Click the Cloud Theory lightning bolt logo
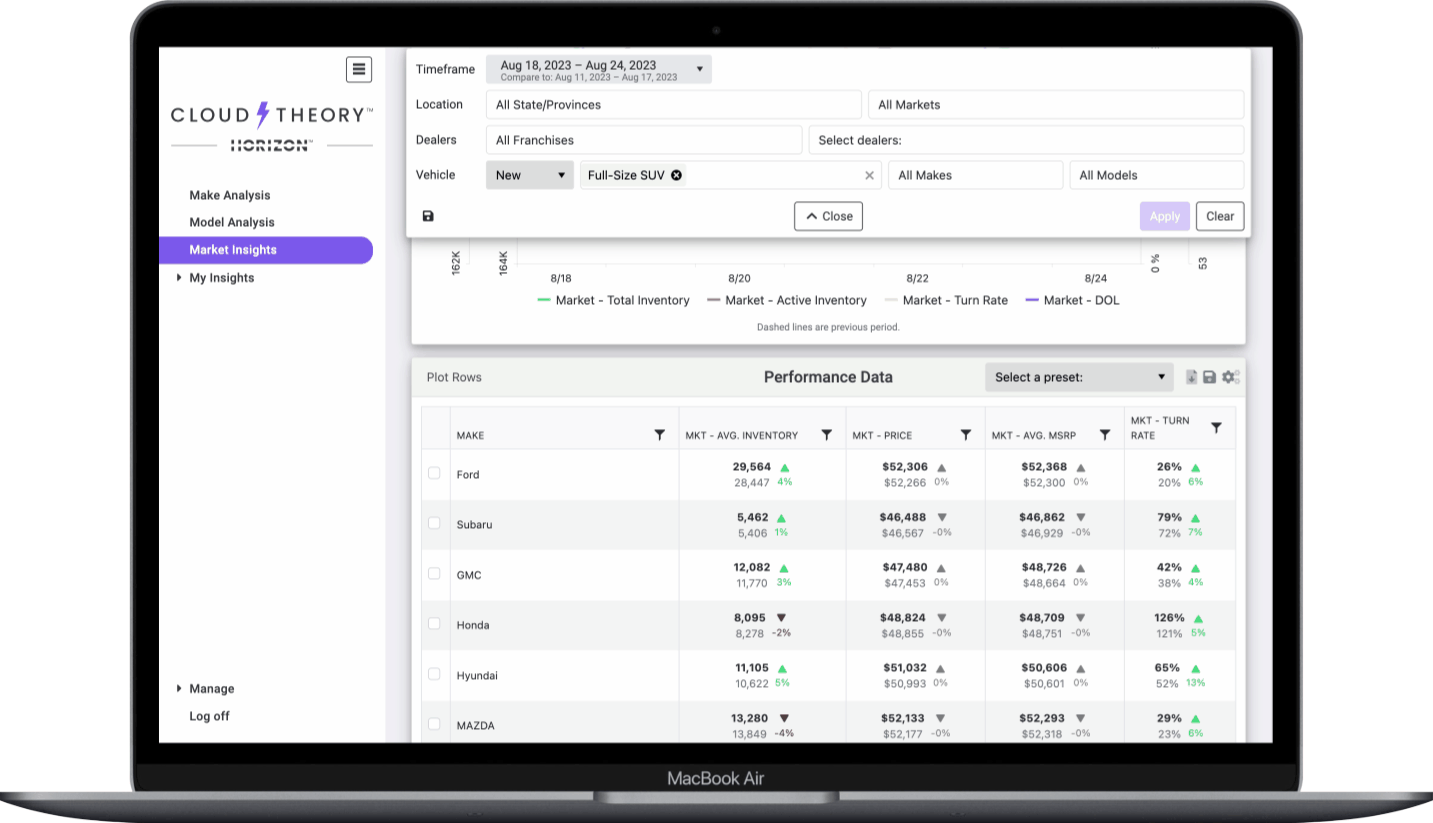Image resolution: width=1433 pixels, height=823 pixels. pos(263,114)
